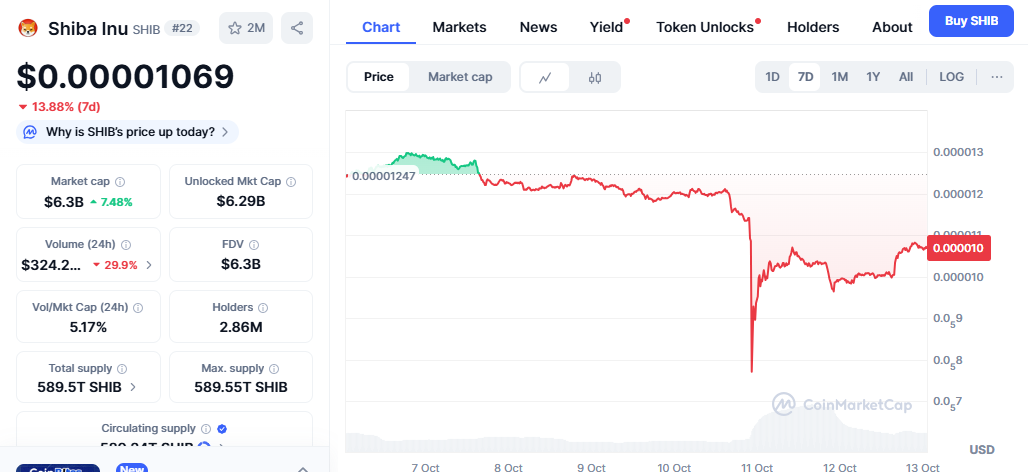Viewport: 1028px width, 472px height.
Task: Open the Markets tab
Action: 459,27
